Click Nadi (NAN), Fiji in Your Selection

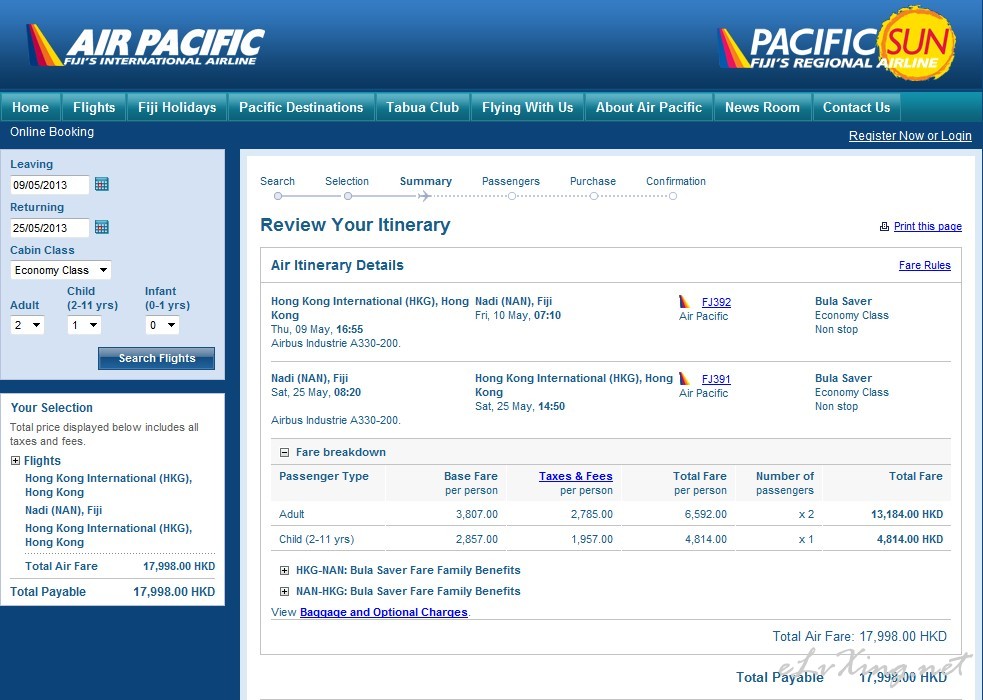(x=63, y=510)
